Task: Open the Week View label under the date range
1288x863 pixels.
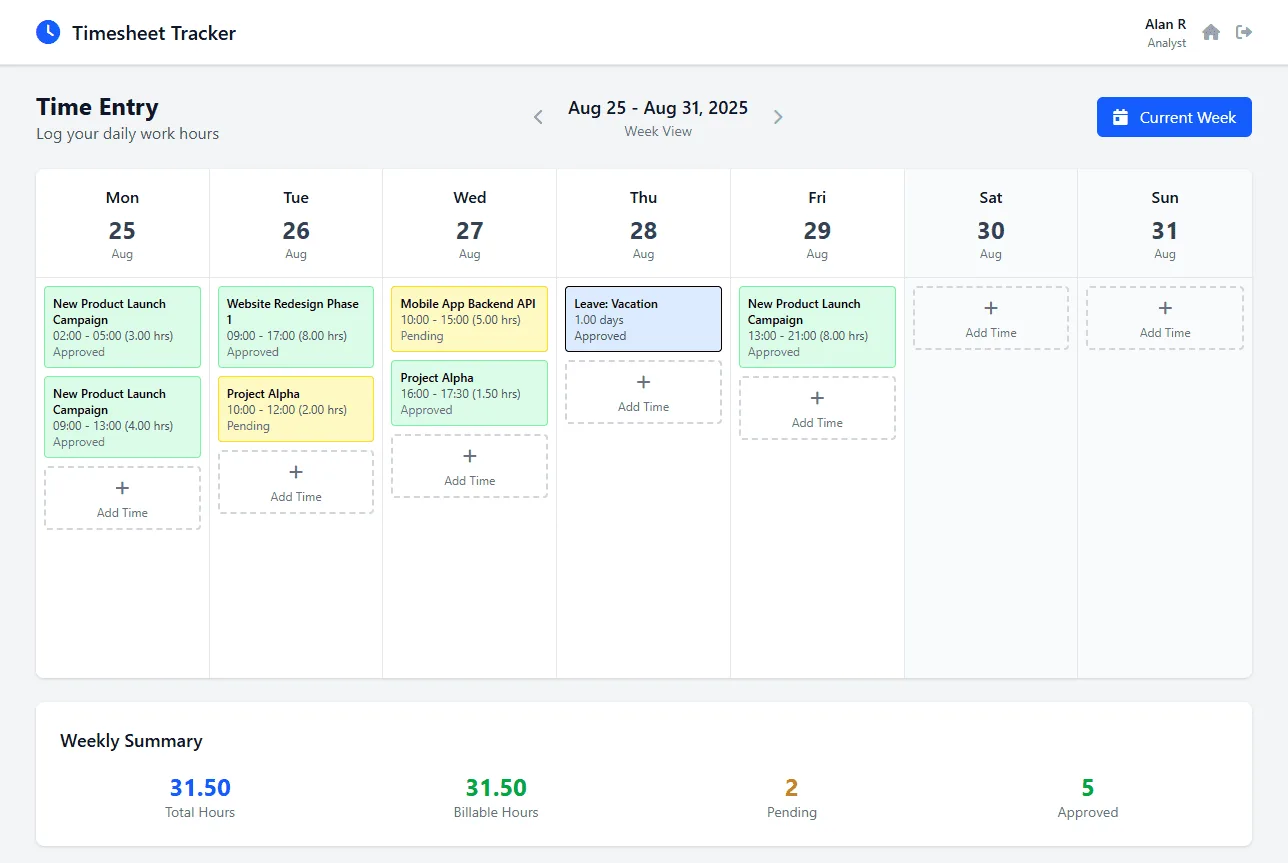Action: (657, 131)
